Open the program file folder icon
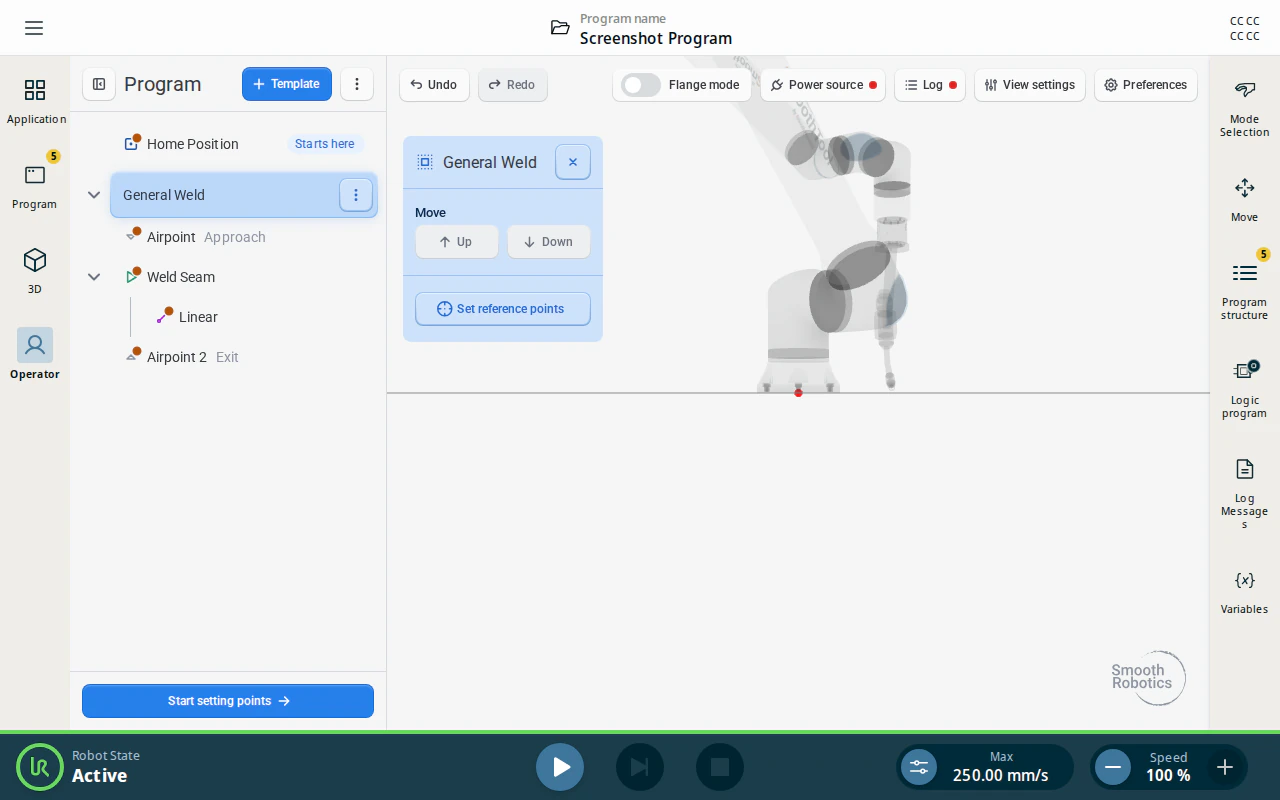The image size is (1280, 800). [560, 28]
